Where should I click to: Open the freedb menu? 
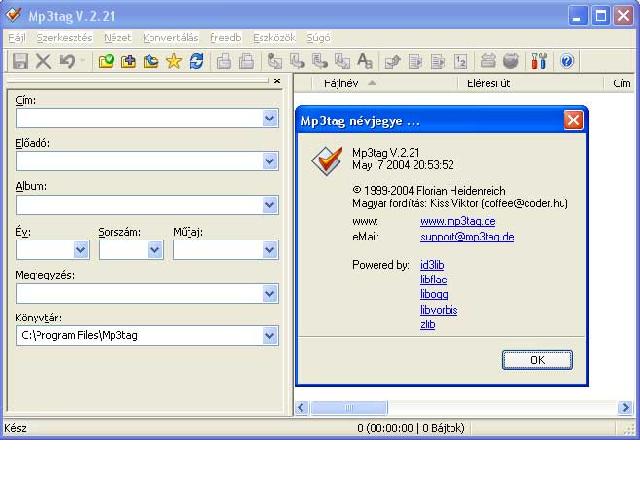tap(225, 38)
